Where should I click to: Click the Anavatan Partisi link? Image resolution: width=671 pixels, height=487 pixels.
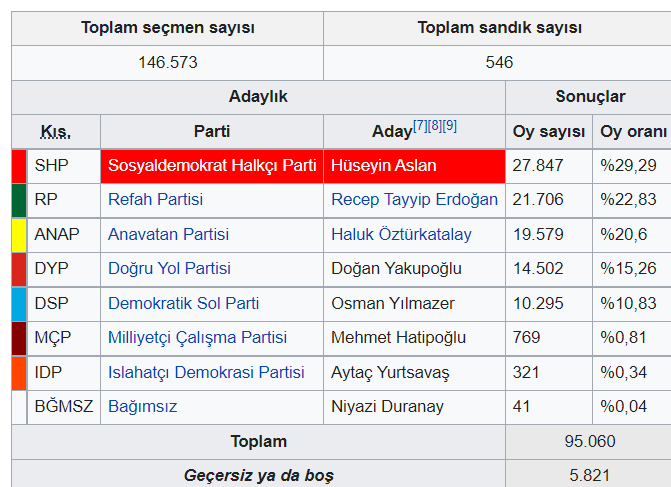click(x=168, y=234)
